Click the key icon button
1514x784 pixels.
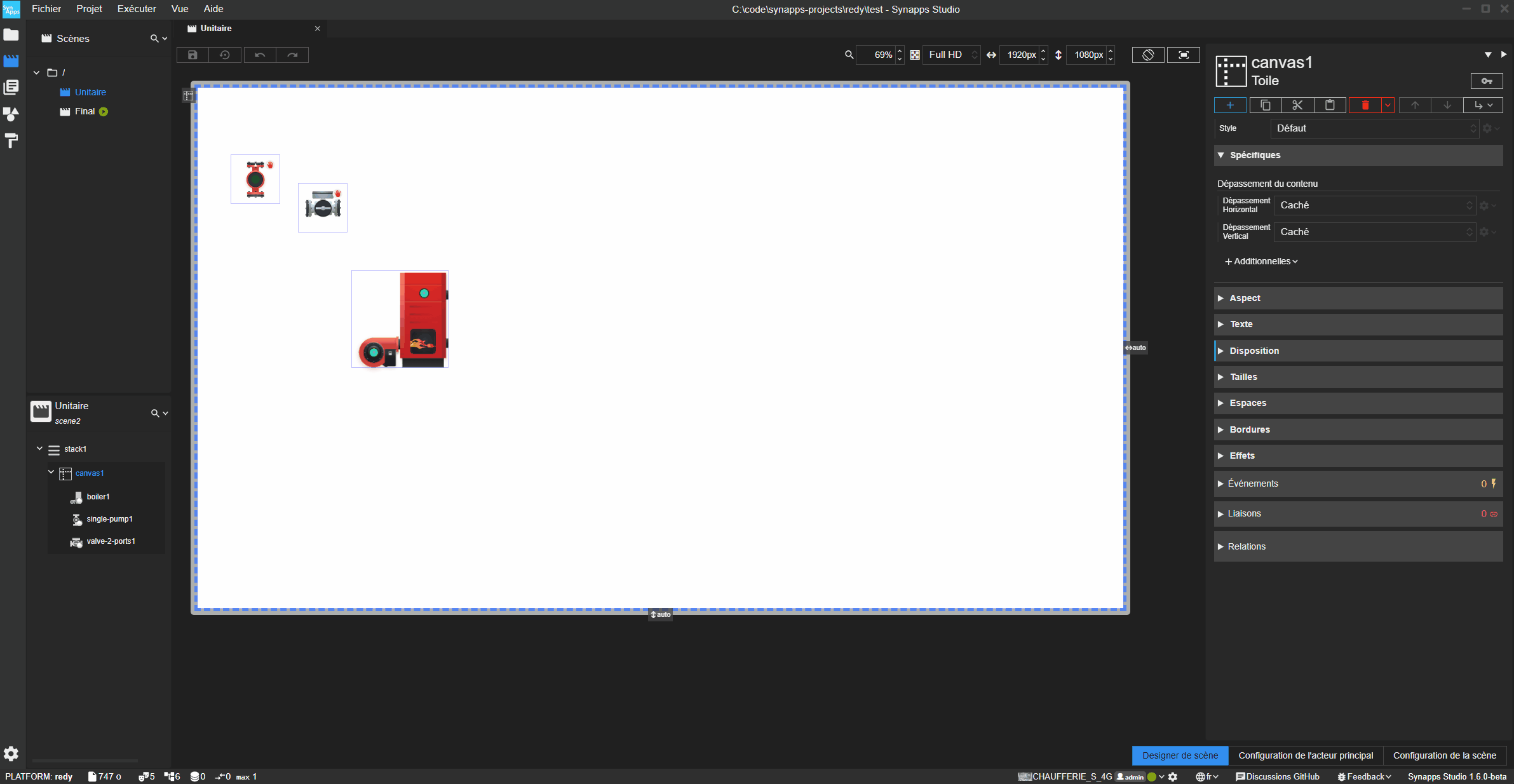[1486, 81]
